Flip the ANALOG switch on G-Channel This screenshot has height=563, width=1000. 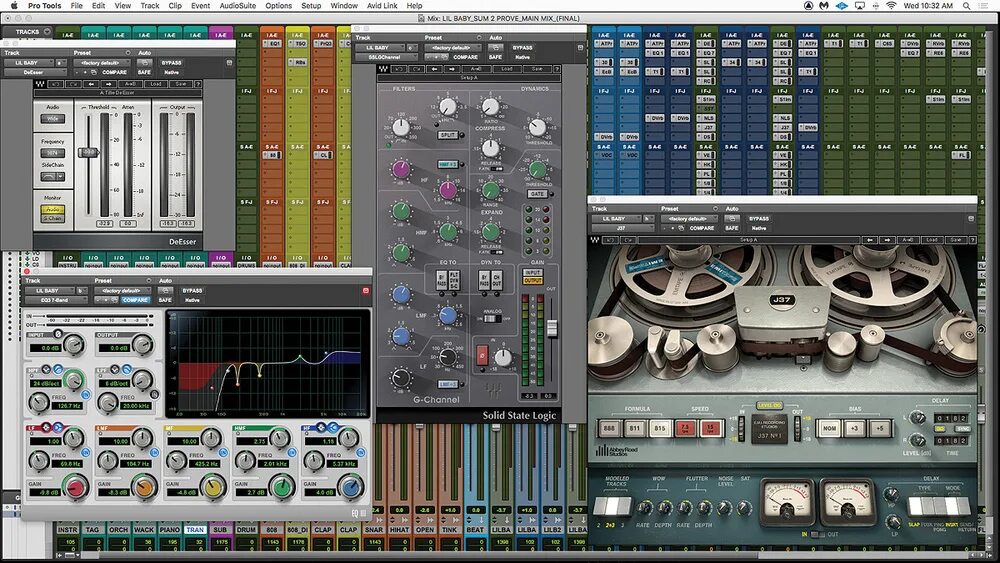click(x=492, y=319)
